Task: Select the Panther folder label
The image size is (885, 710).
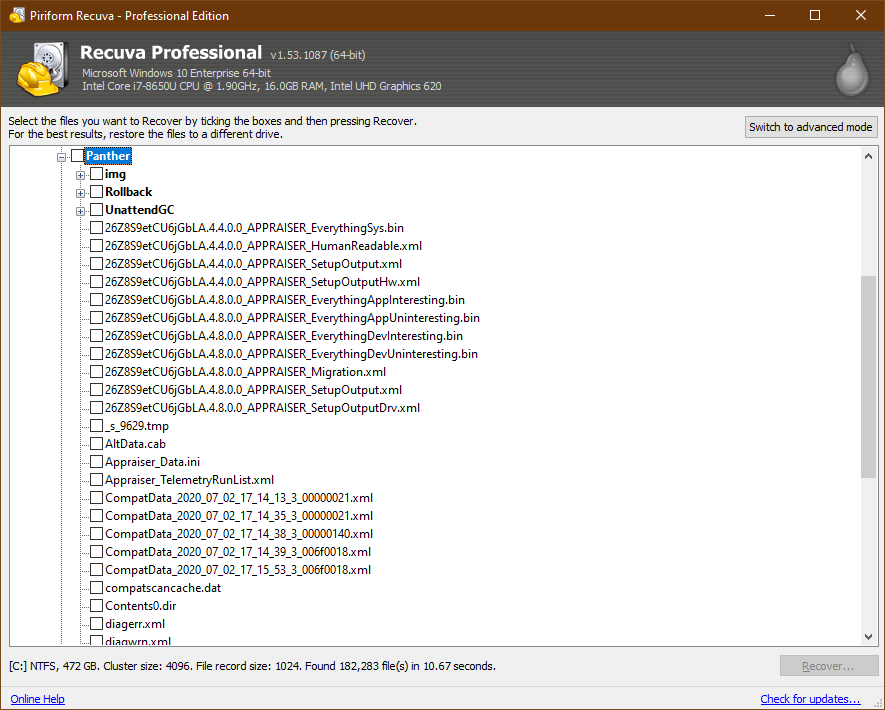Action: (108, 156)
